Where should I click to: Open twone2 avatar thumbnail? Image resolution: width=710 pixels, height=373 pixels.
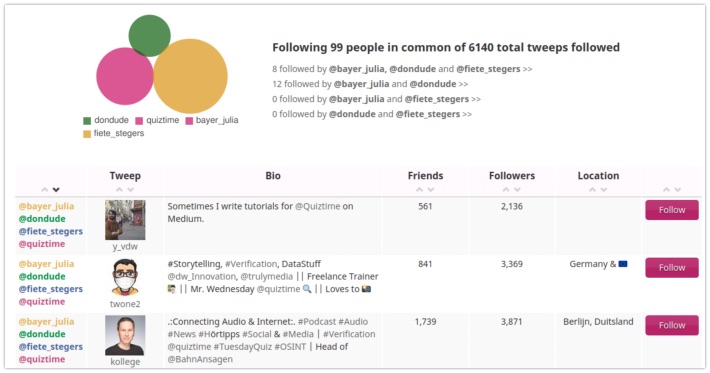click(125, 277)
